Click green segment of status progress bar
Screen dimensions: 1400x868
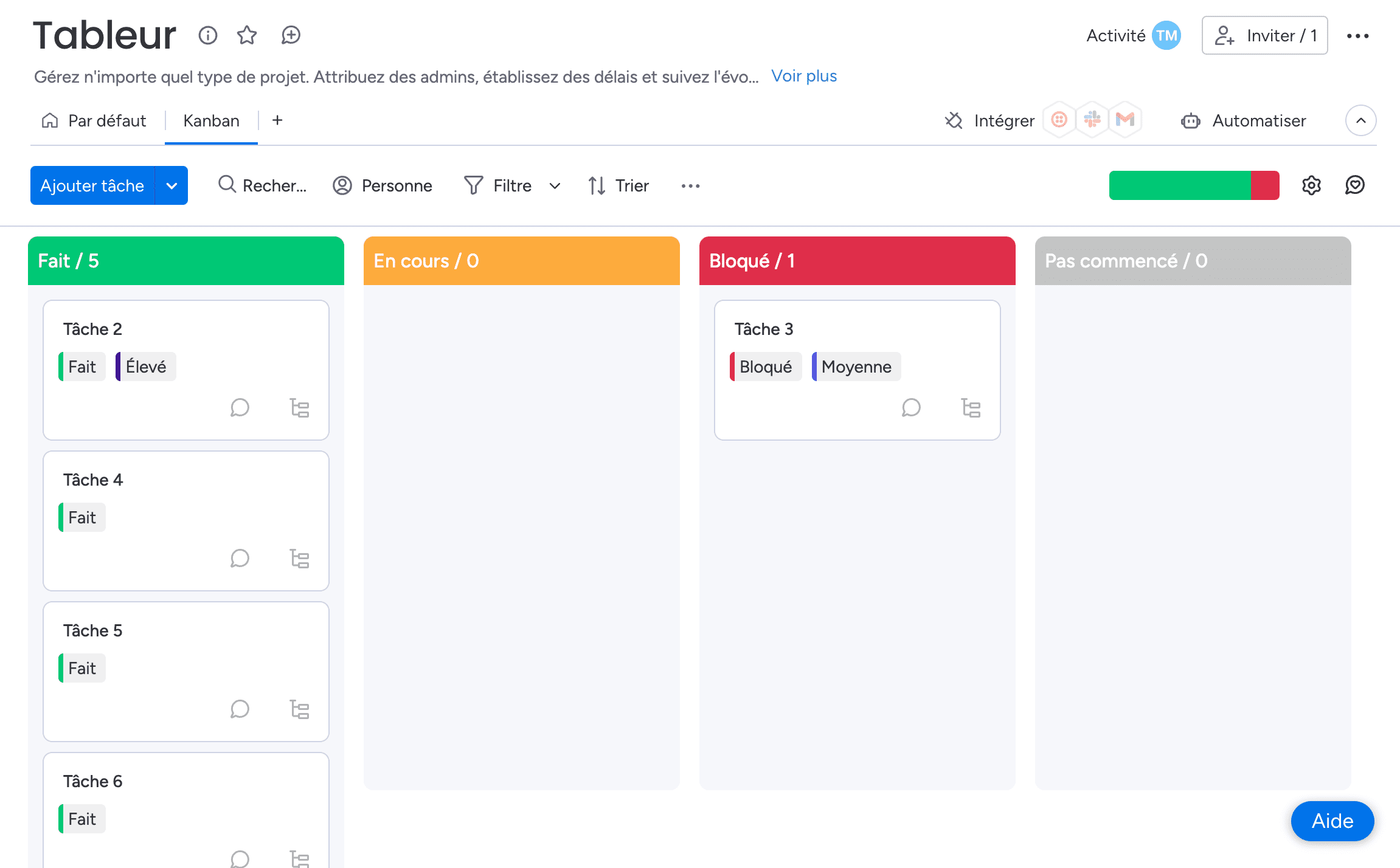pyautogui.click(x=1180, y=185)
